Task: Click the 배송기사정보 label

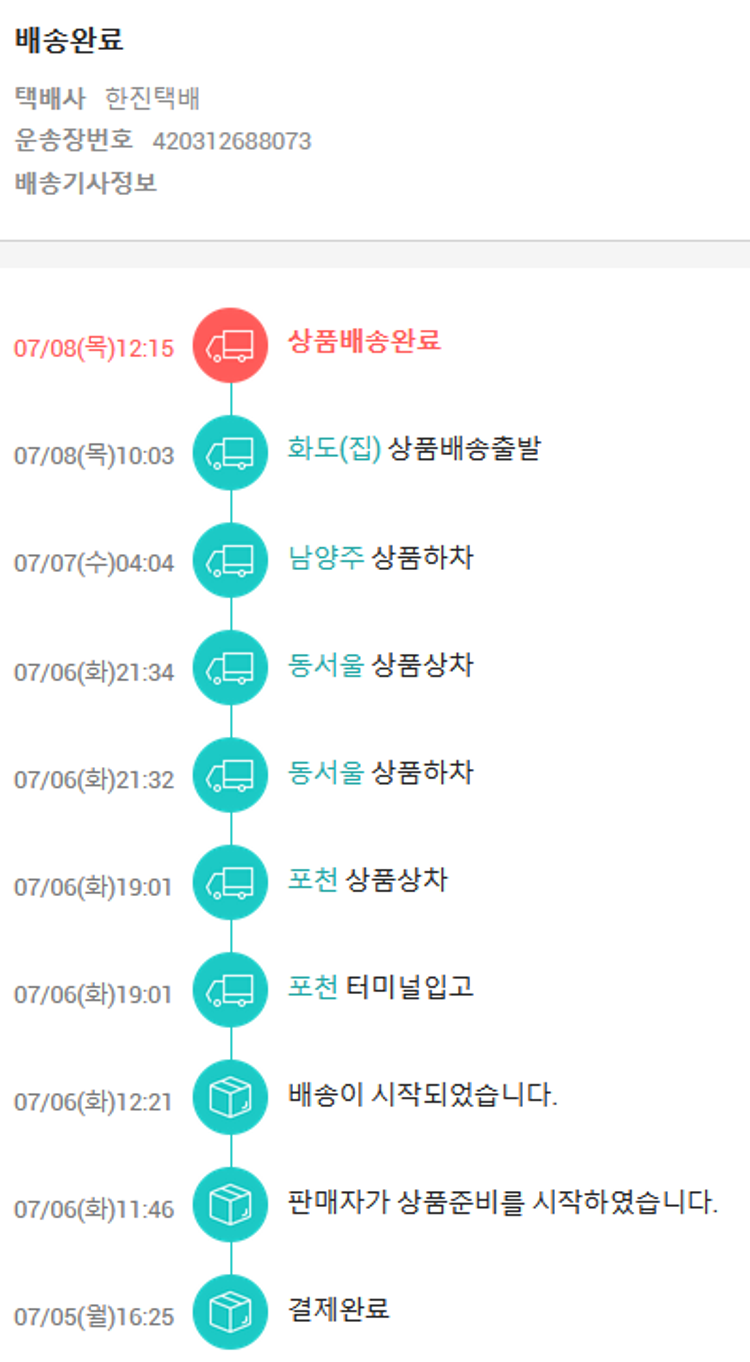Action: [86, 184]
